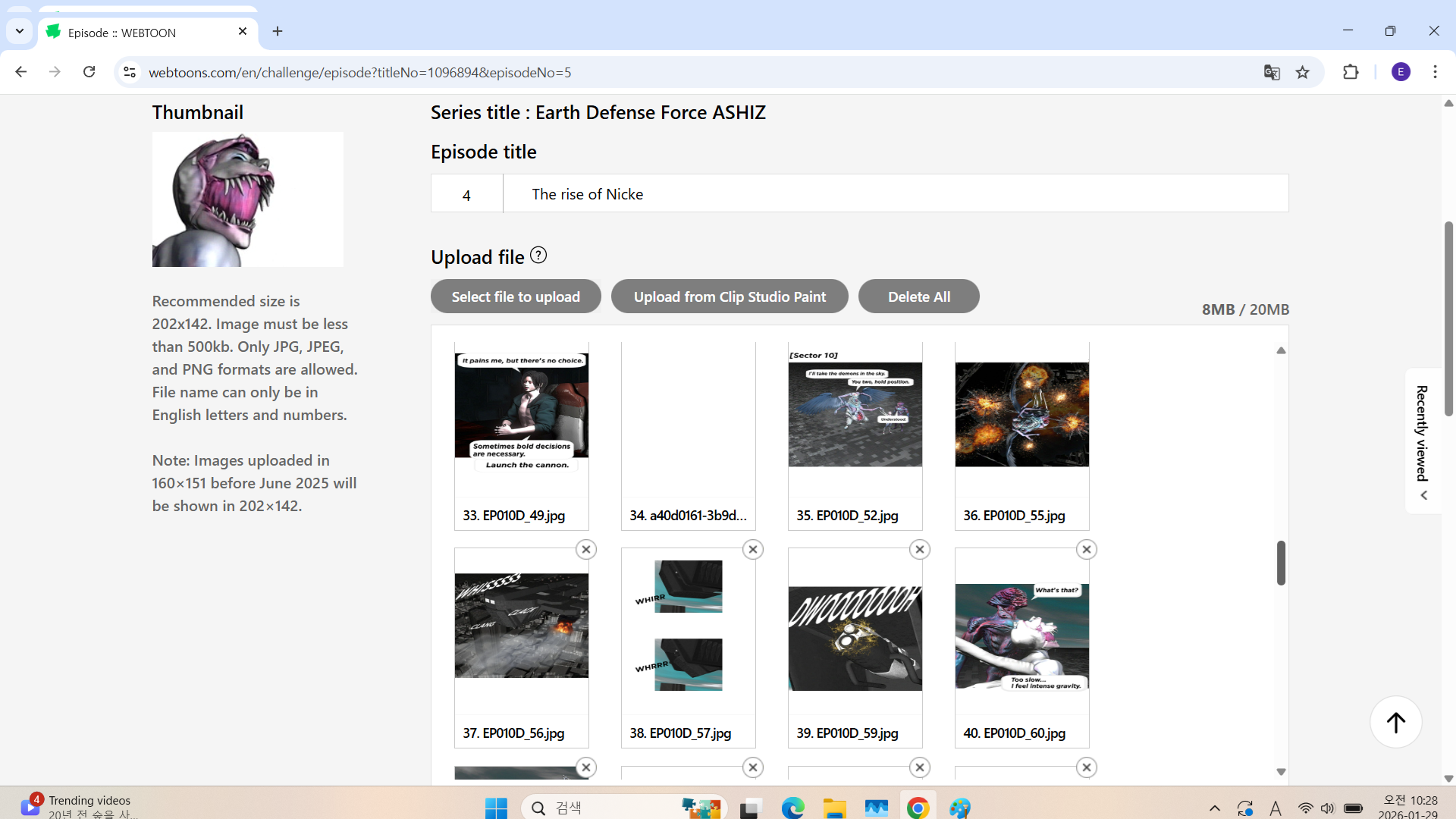Remove image 38 EP010D_57.jpg with X
This screenshot has height=819, width=1456.
pos(753,550)
